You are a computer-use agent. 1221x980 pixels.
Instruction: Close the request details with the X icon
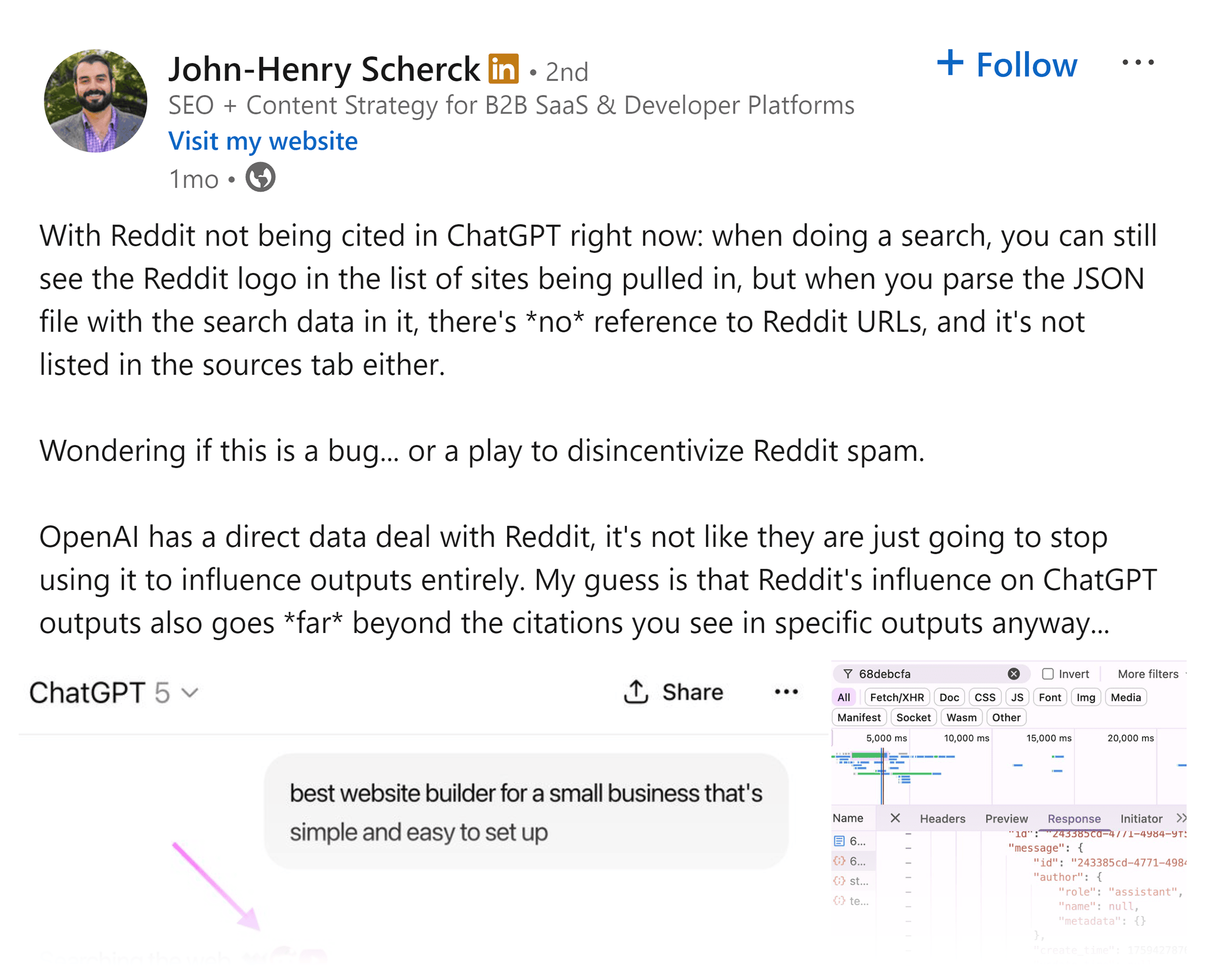(x=895, y=819)
